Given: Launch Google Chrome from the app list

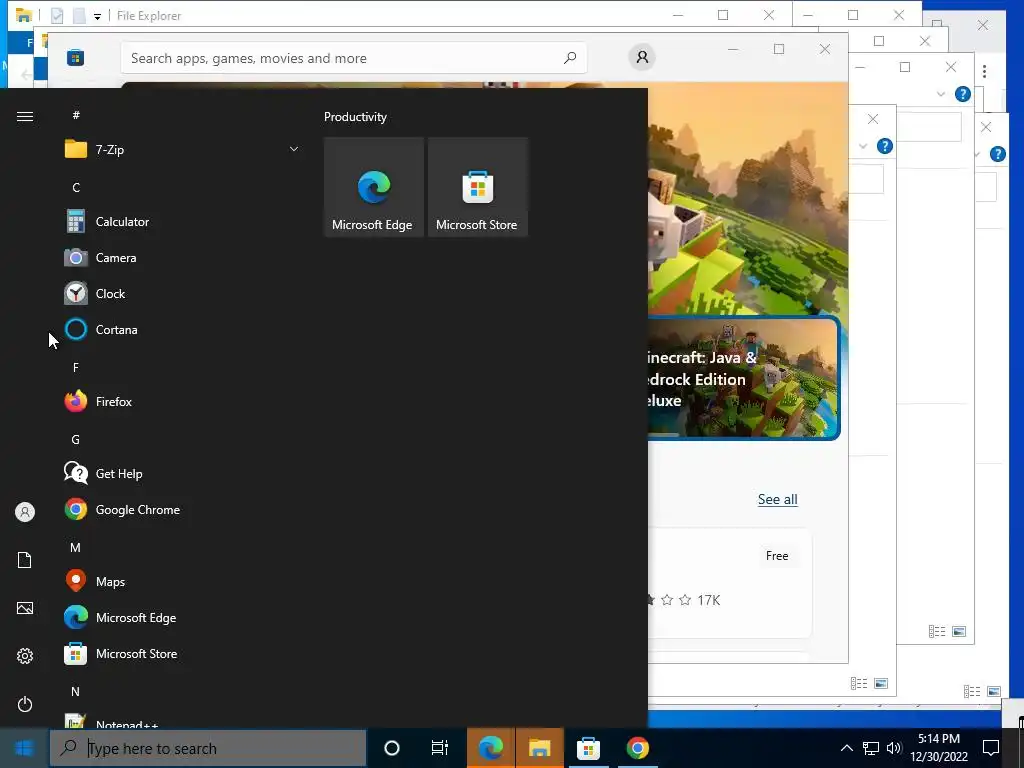Looking at the screenshot, I should 182,509.
